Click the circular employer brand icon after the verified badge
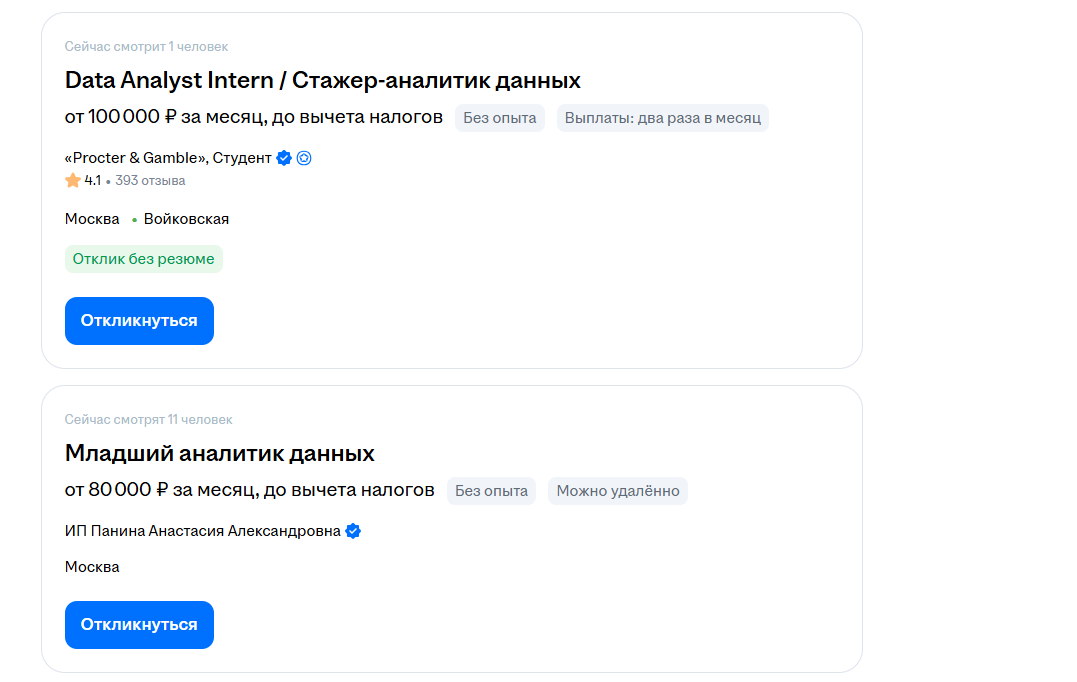The image size is (1077, 682). [x=304, y=157]
